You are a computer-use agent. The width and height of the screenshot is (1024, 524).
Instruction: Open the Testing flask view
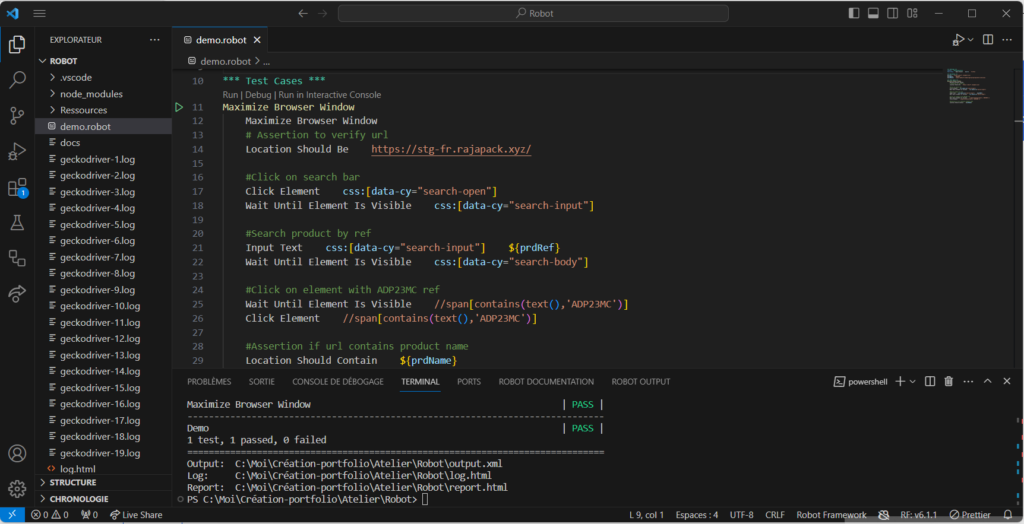(17, 223)
